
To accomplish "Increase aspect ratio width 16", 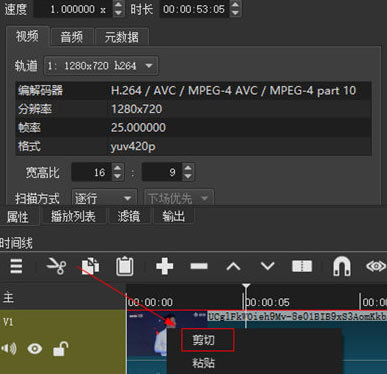I will tap(118, 167).
